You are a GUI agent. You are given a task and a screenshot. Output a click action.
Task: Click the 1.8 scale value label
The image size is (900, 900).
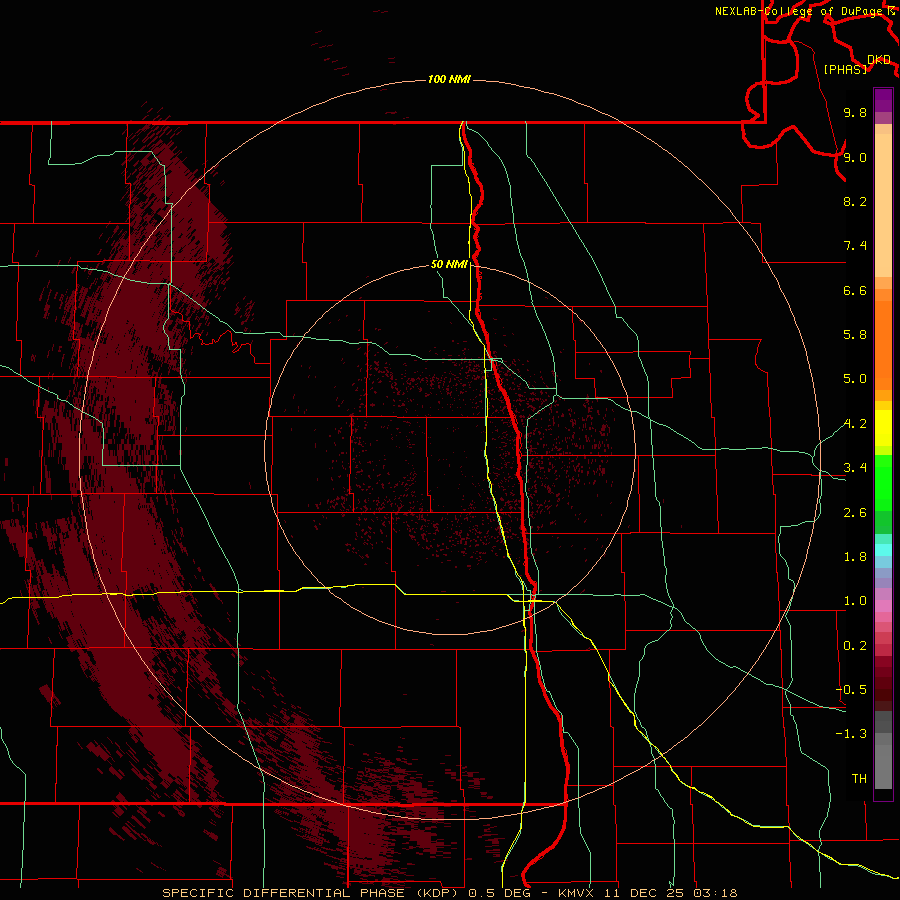(x=855, y=557)
